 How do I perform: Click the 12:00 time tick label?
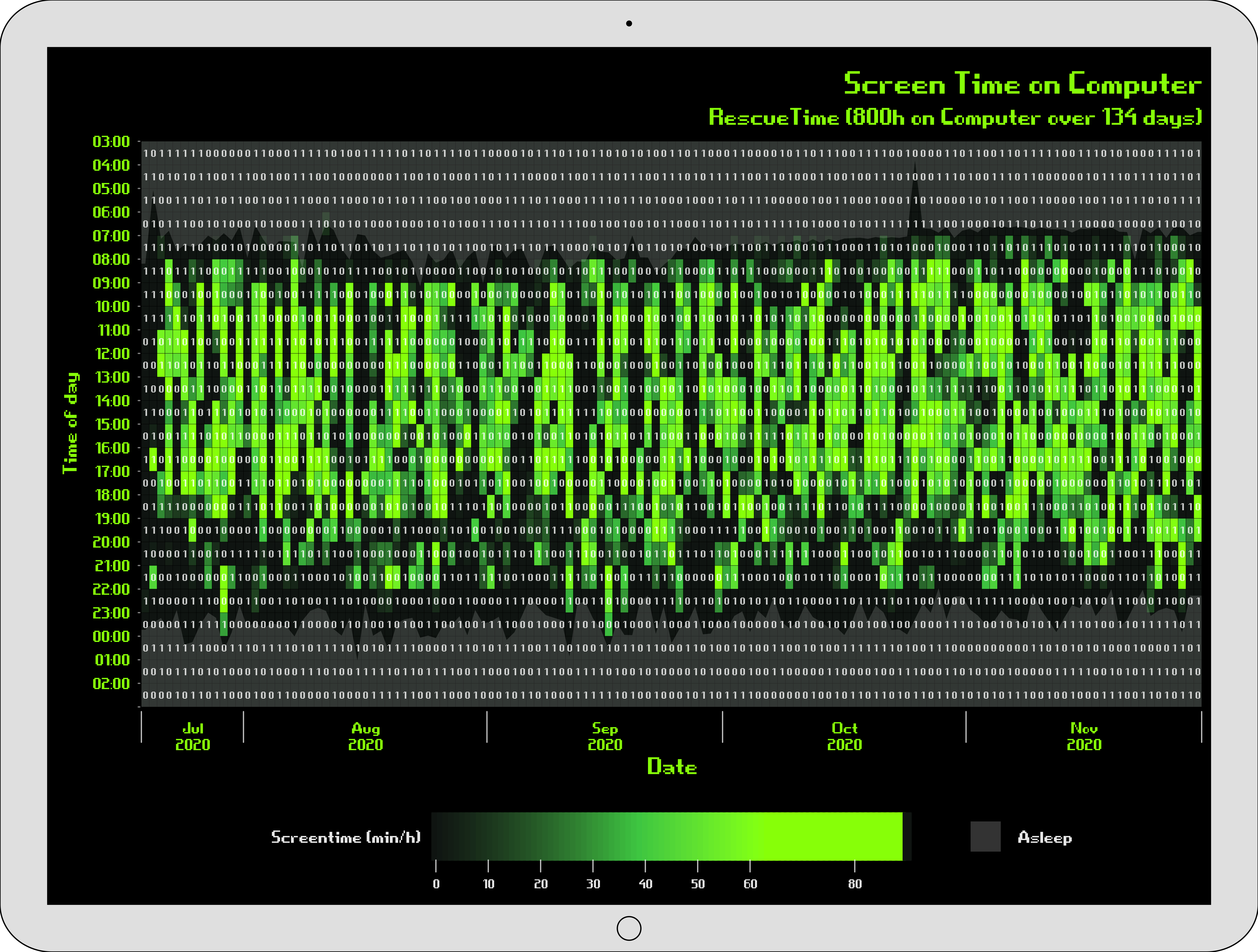click(x=113, y=354)
